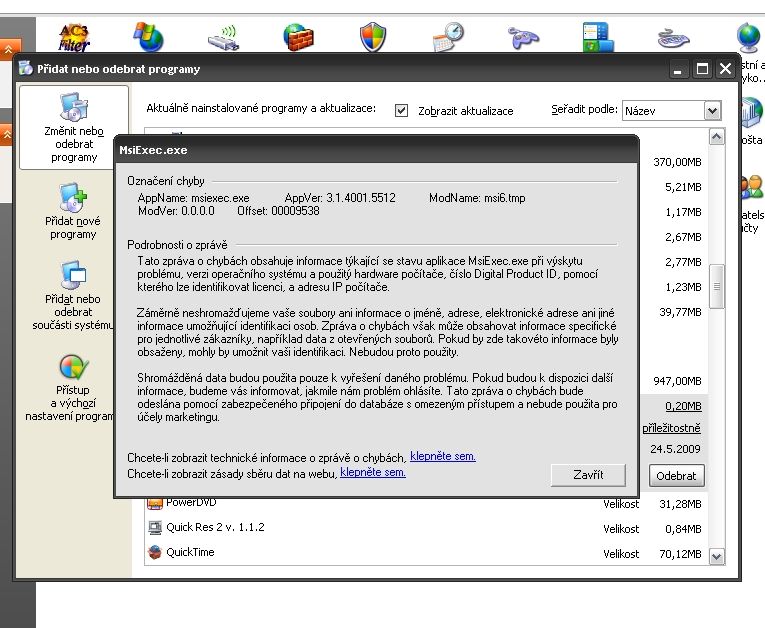
Task: Open the Windows flag control panel icon
Action: [148, 37]
